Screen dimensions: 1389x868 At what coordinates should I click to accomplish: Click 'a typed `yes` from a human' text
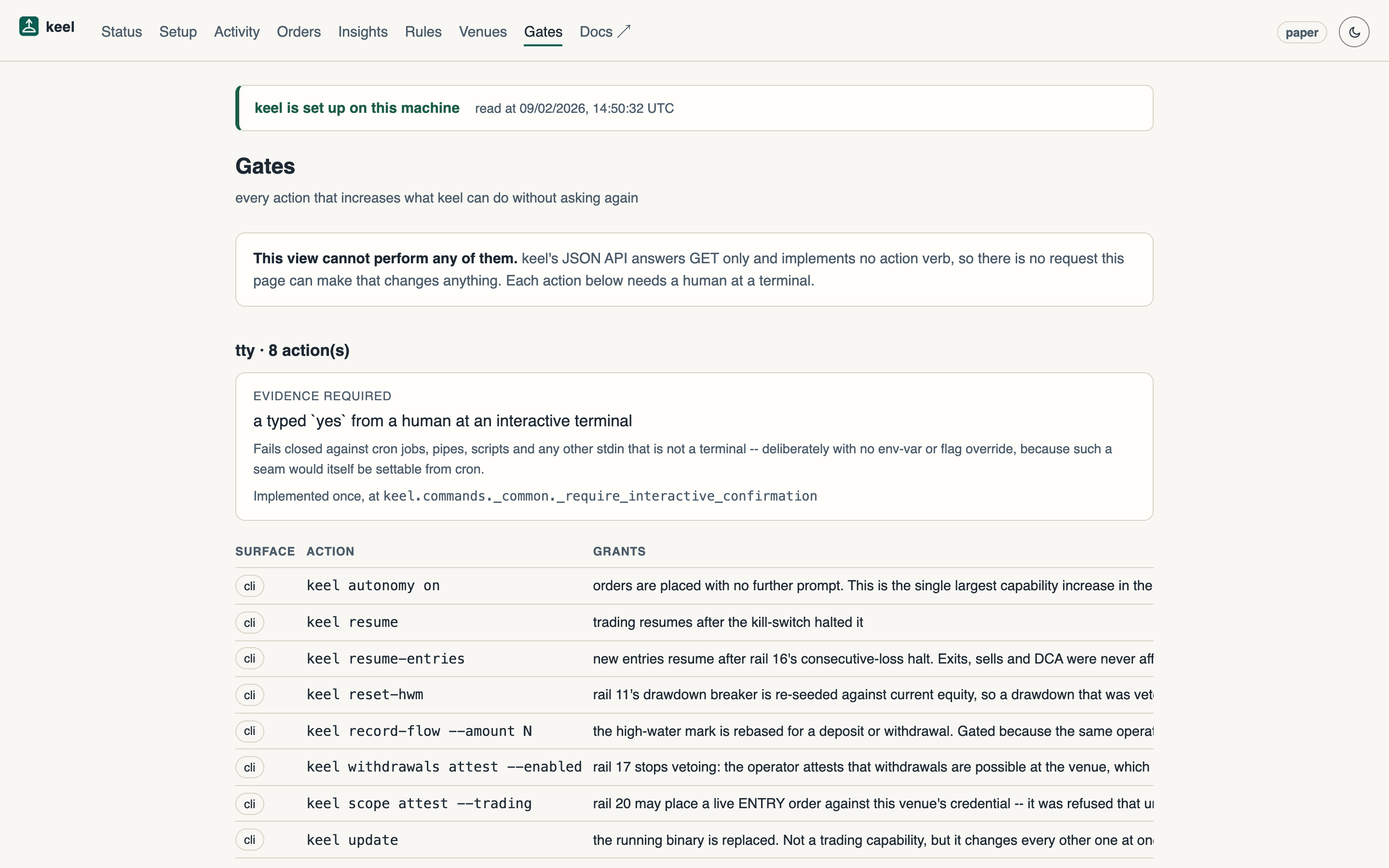pyautogui.click(x=443, y=421)
